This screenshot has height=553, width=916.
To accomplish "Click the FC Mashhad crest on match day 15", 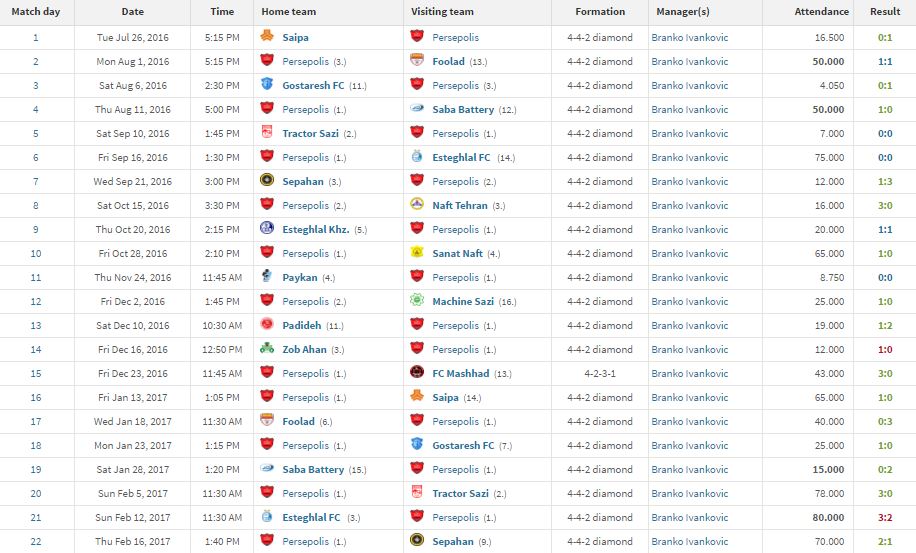I will 417,372.
